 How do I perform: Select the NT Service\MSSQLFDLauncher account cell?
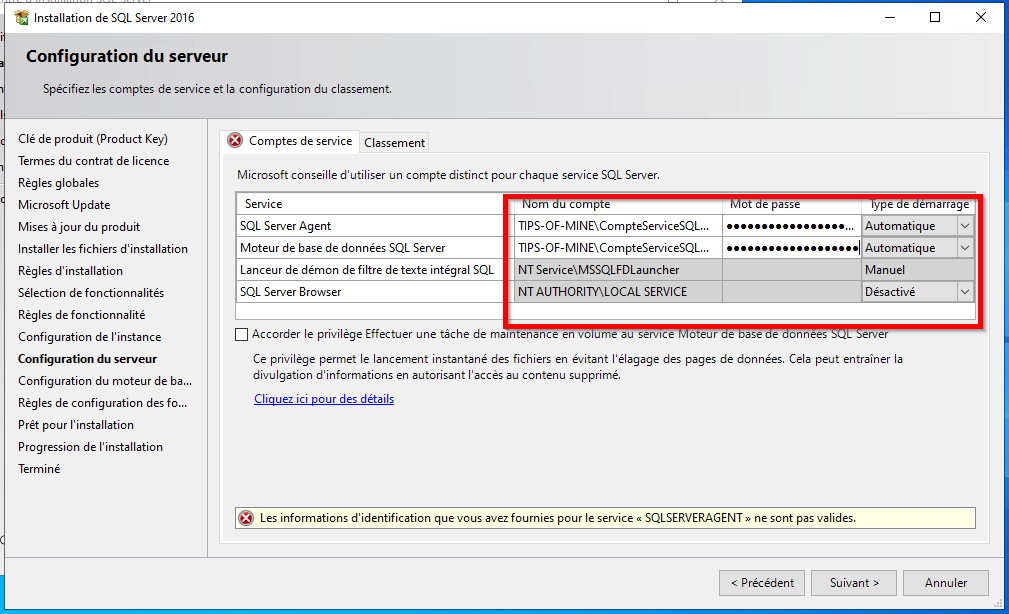point(618,270)
